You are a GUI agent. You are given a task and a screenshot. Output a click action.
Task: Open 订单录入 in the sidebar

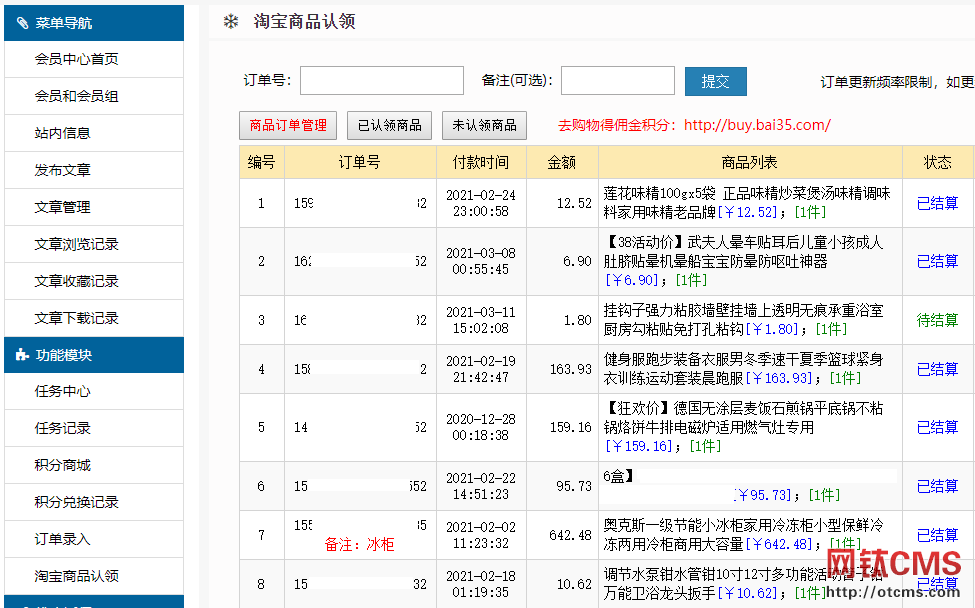tap(63, 539)
